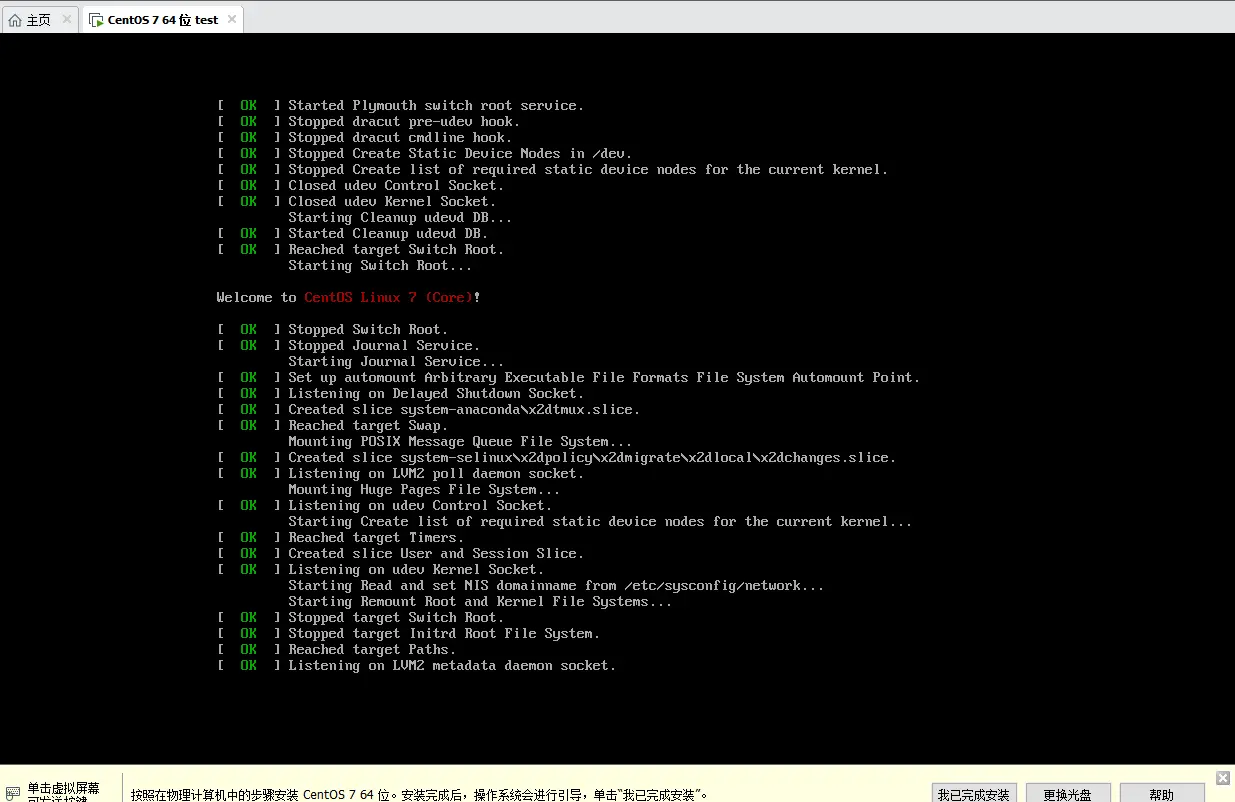Select the CentOS 7 64 位 test tab
The width and height of the screenshot is (1235, 802).
[162, 19]
